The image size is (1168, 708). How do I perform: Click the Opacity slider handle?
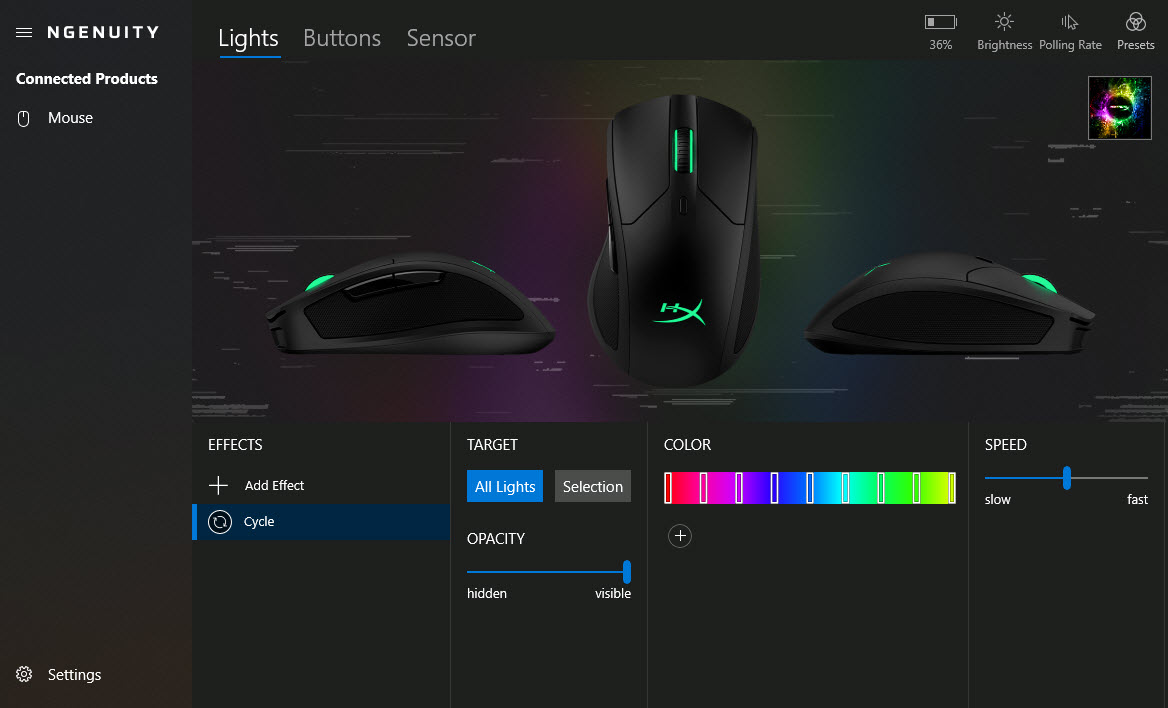click(627, 572)
